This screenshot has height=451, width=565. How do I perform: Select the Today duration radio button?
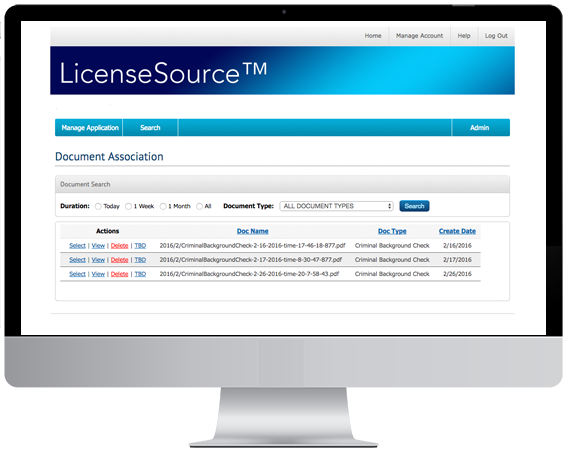[x=98, y=206]
